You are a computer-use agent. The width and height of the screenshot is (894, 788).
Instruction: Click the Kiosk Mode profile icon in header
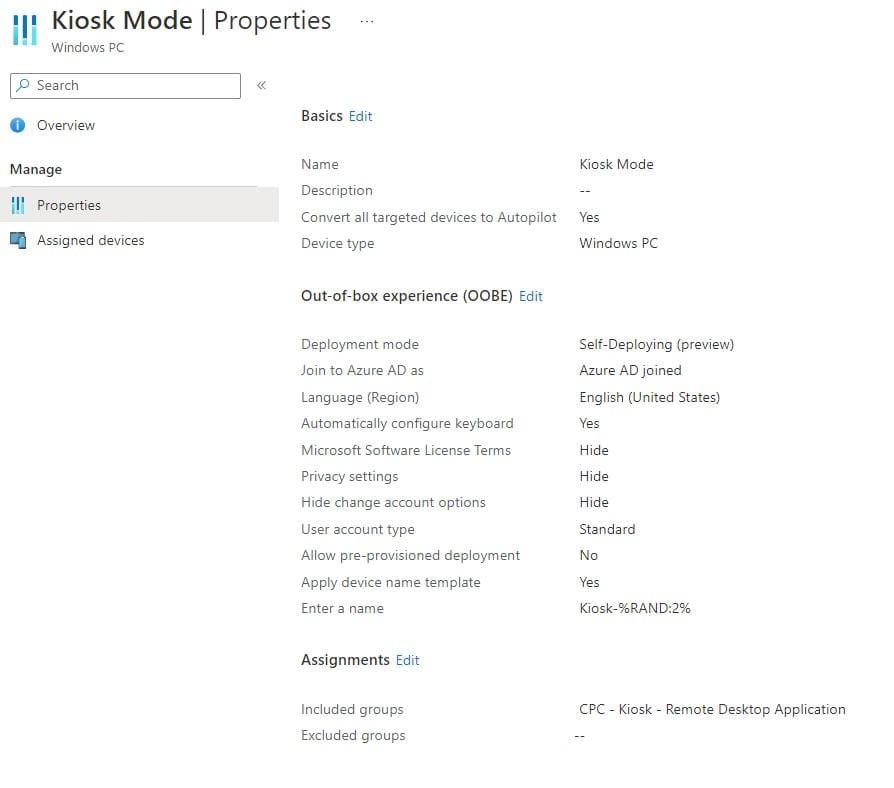(25, 30)
